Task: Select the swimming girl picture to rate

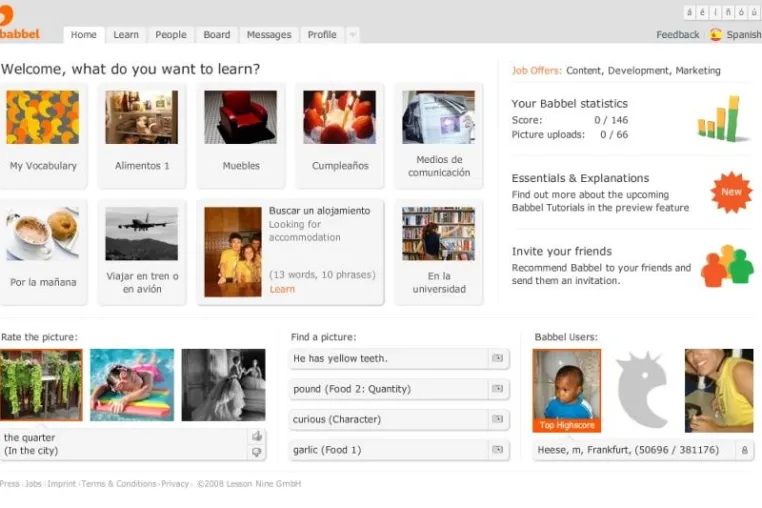Action: [x=132, y=385]
